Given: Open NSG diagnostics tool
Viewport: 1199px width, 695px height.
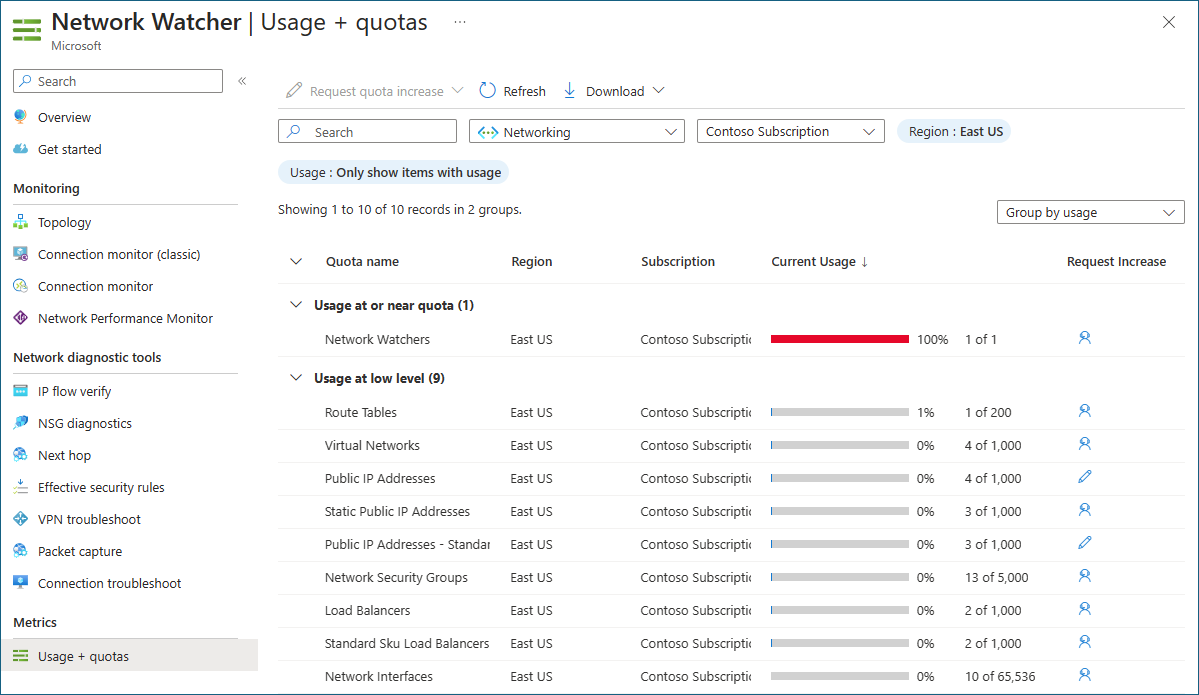Looking at the screenshot, I should coord(84,423).
